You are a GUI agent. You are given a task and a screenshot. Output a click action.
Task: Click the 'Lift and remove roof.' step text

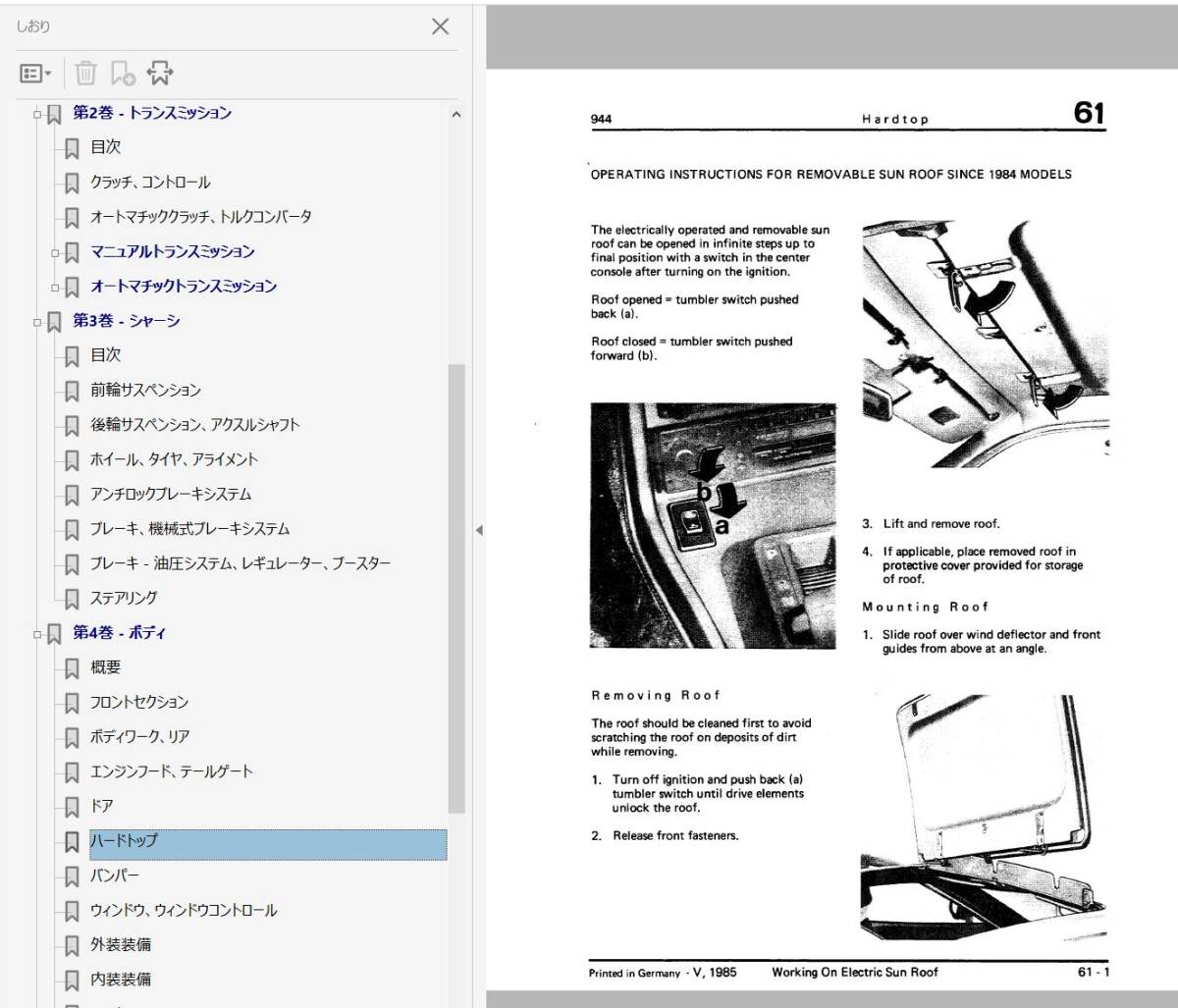[x=941, y=524]
